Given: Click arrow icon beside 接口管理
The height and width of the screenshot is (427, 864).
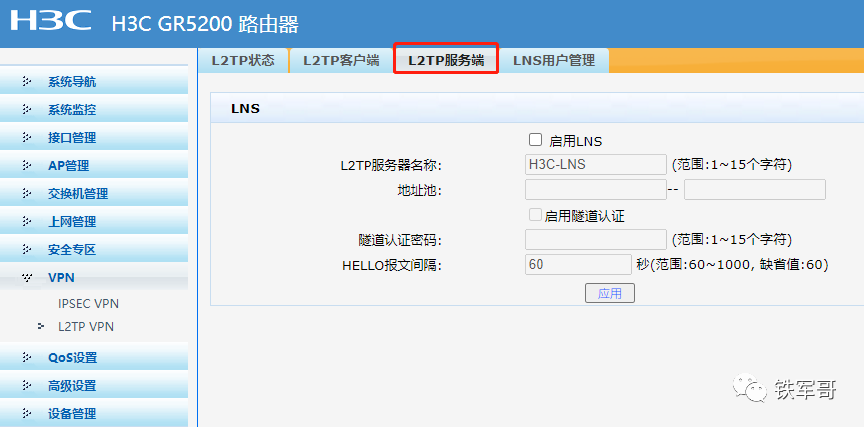Looking at the screenshot, I should (26, 137).
